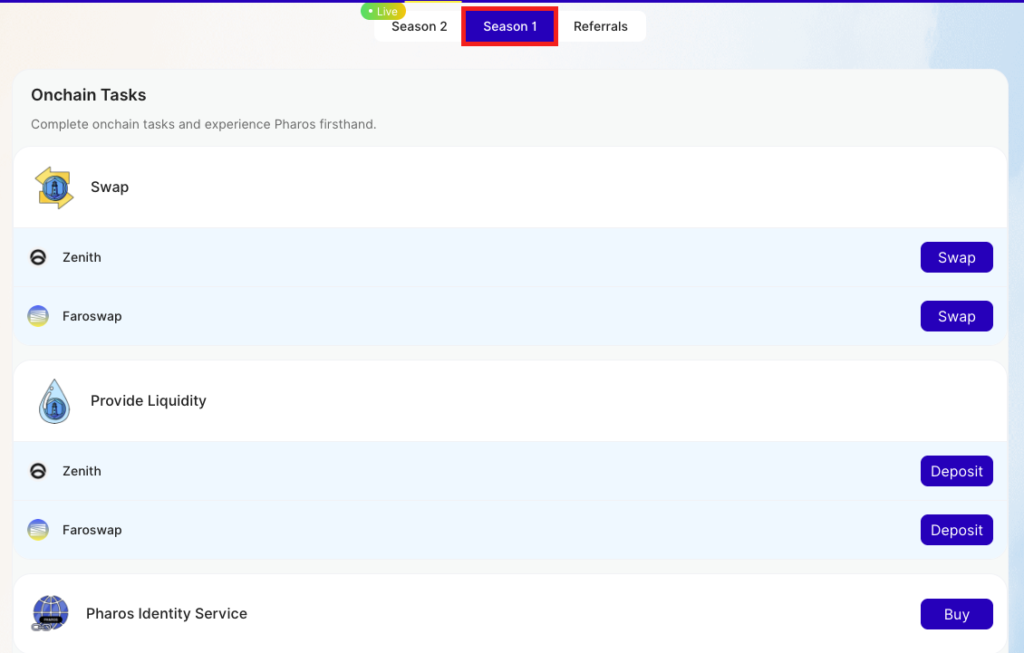Screen dimensions: 1024x653
Task: Click the Provide Liquidity section title
Action: (x=148, y=401)
